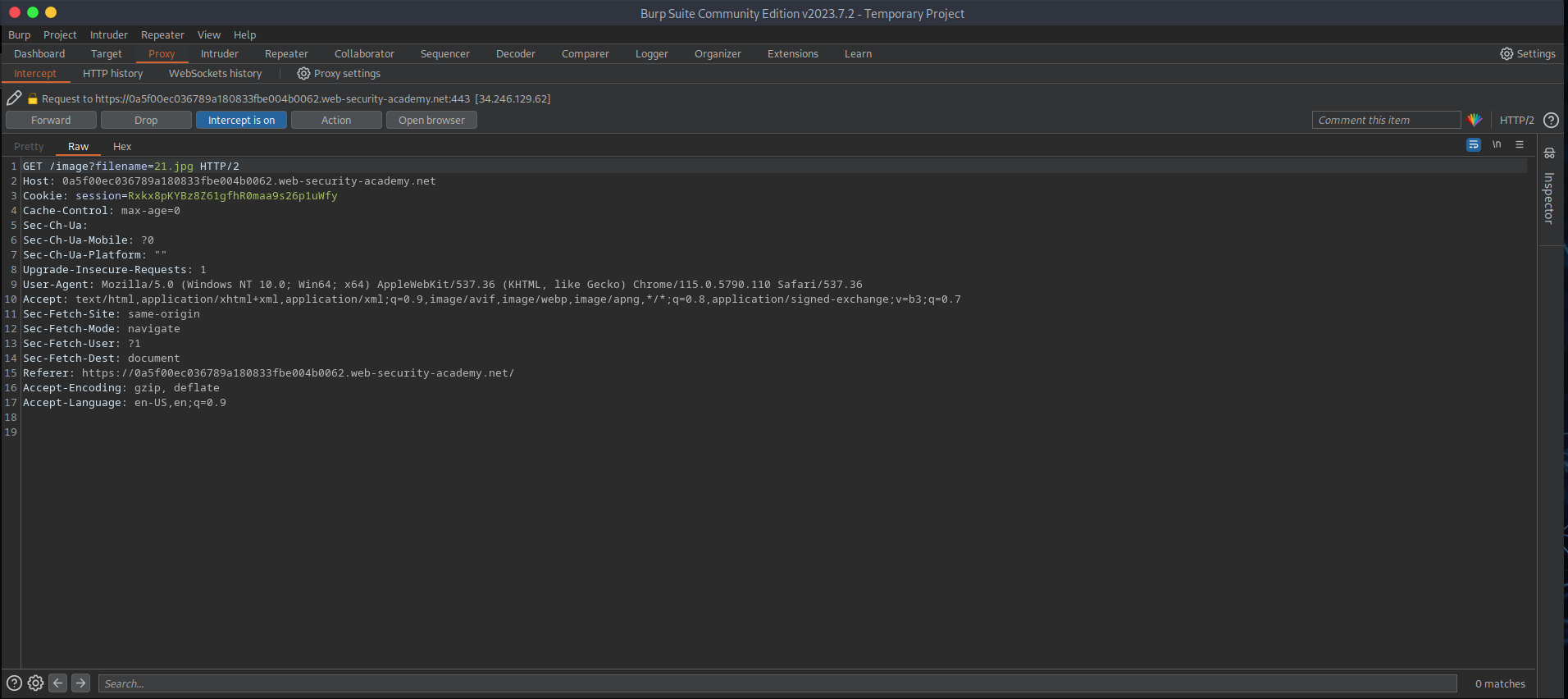Open Proxy settings with gear icon

click(x=339, y=74)
